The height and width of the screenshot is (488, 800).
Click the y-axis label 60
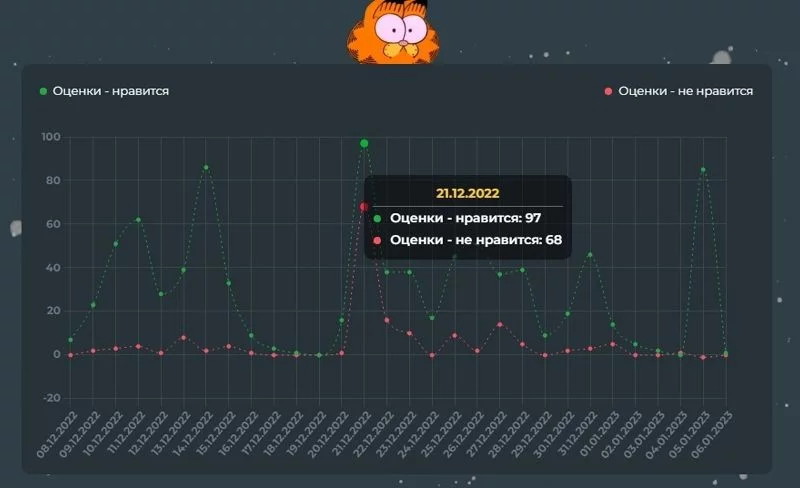pos(53,224)
